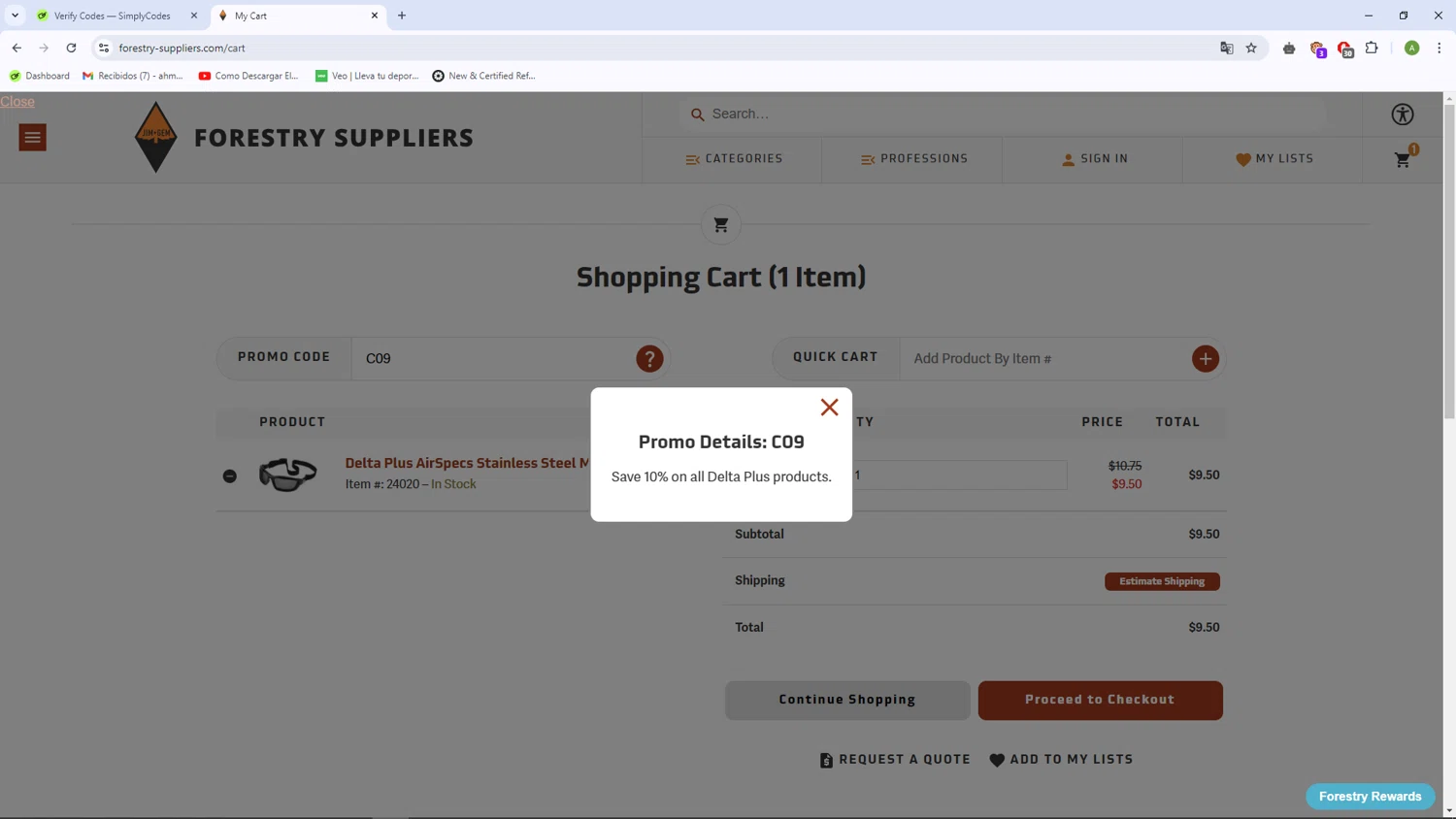Image resolution: width=1456 pixels, height=819 pixels.
Task: Open the Veo Lleva tu depor bookmark
Action: [x=367, y=76]
